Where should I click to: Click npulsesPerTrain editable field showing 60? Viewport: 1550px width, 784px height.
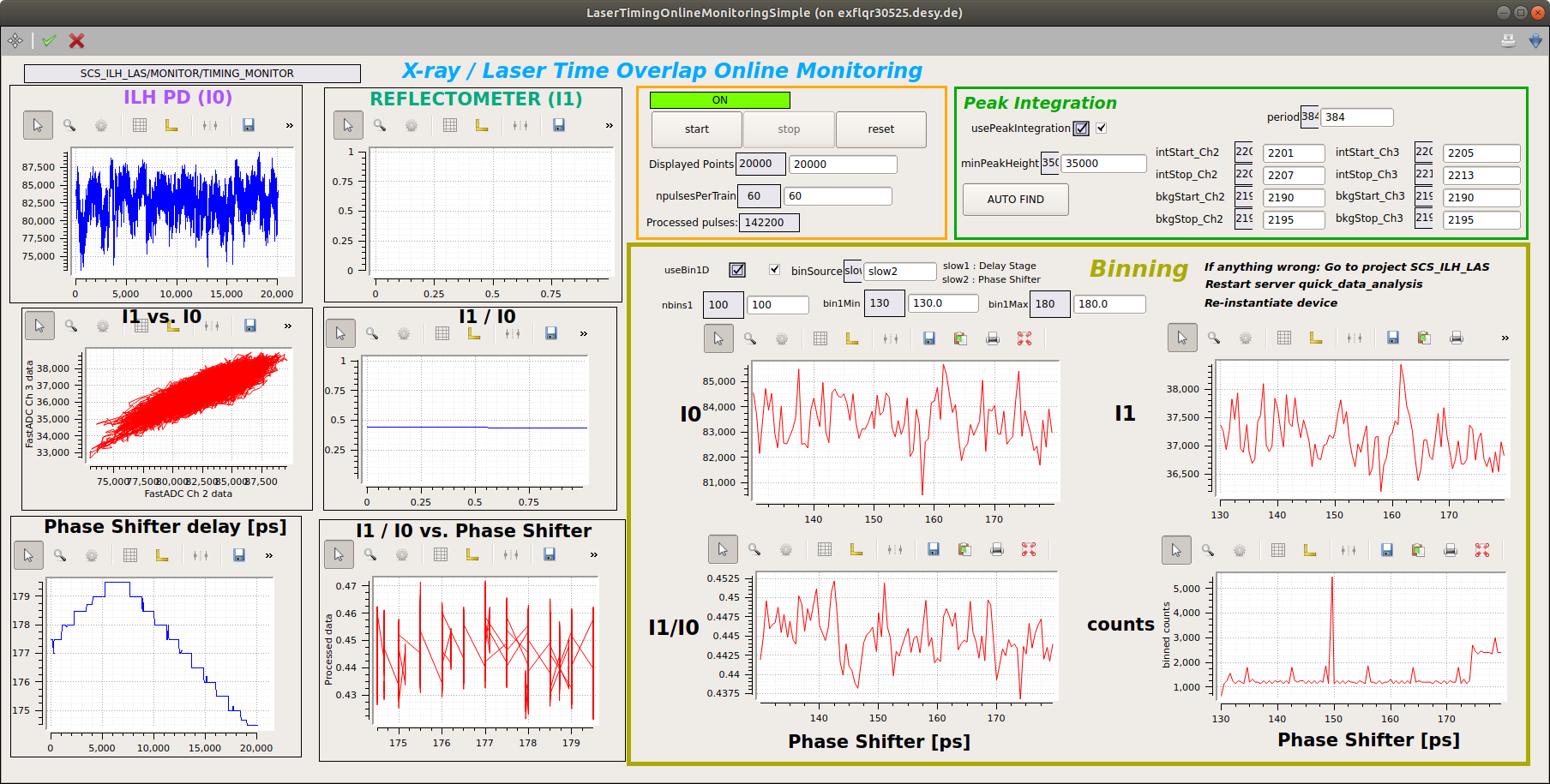[x=838, y=196]
